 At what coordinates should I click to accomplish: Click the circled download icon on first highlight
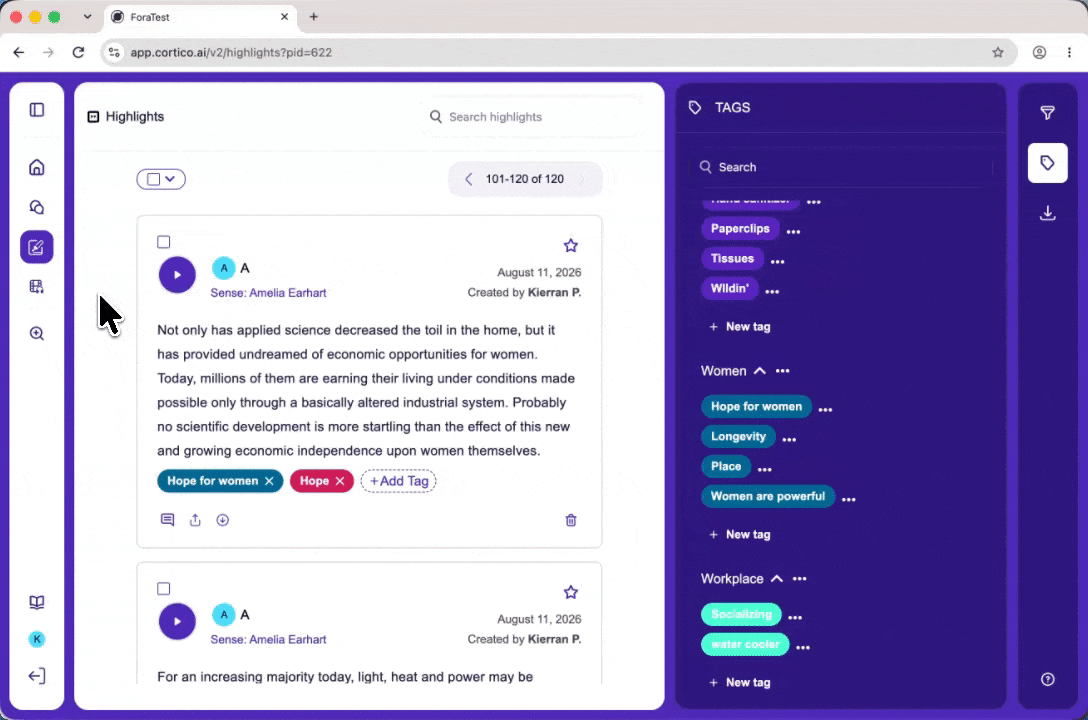click(223, 520)
